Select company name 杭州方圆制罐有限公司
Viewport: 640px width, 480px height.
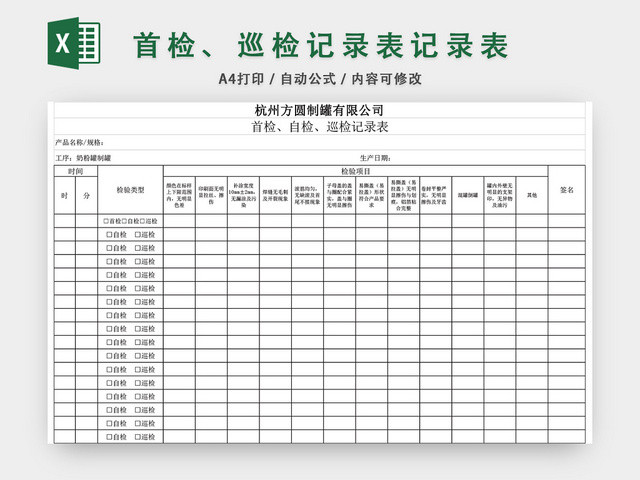(319, 110)
